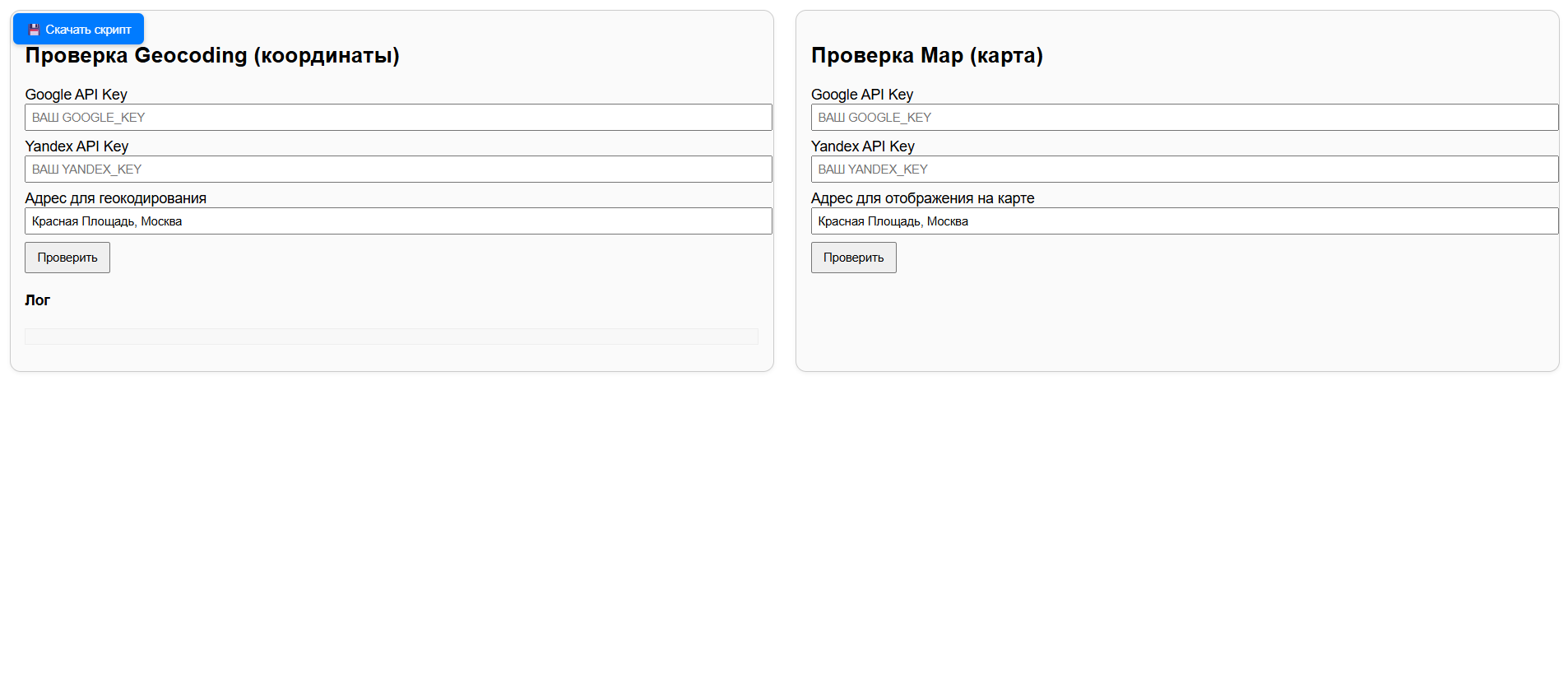Click "Google API Key" label in Geocoding panel
Image resolution: width=1568 pixels, height=692 pixels.
[76, 95]
